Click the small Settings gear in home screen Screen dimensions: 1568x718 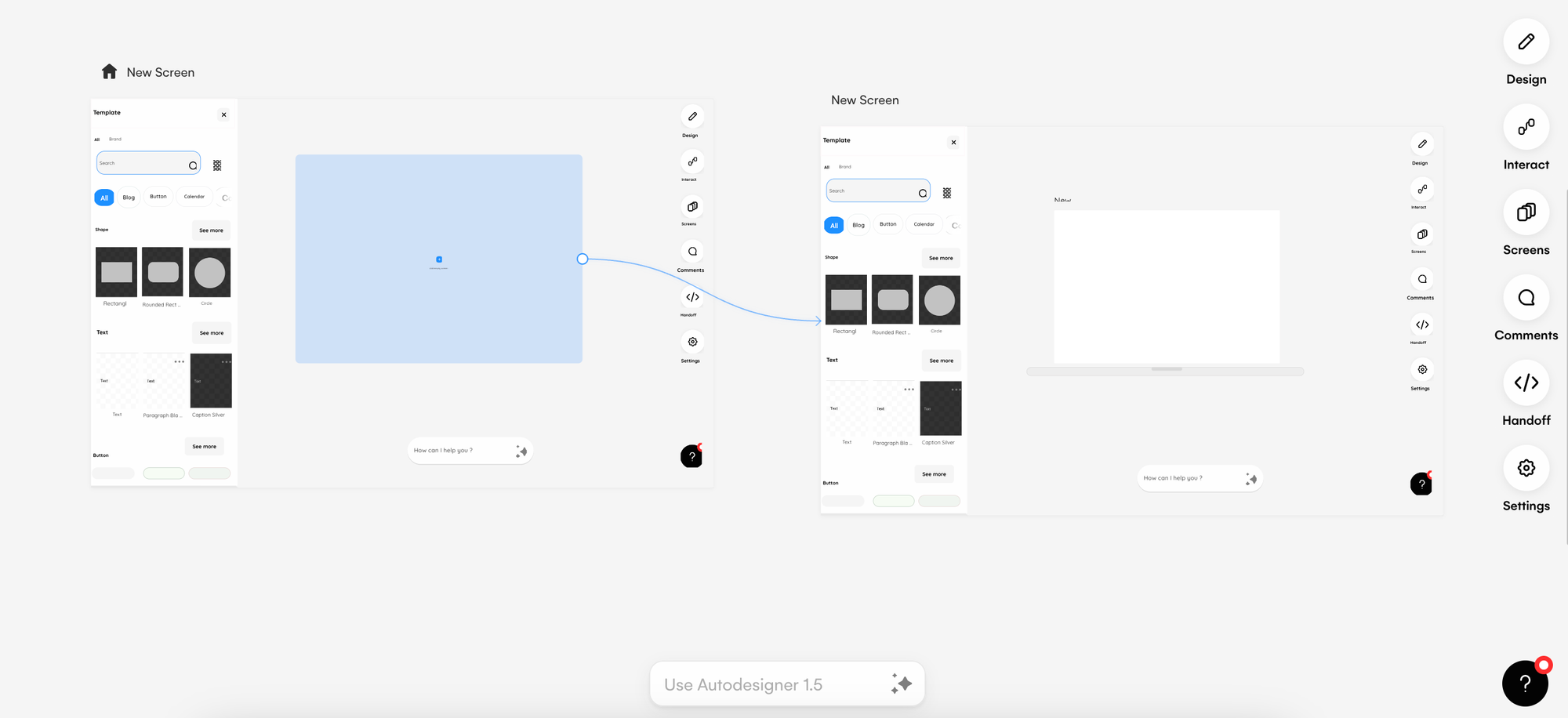(692, 342)
